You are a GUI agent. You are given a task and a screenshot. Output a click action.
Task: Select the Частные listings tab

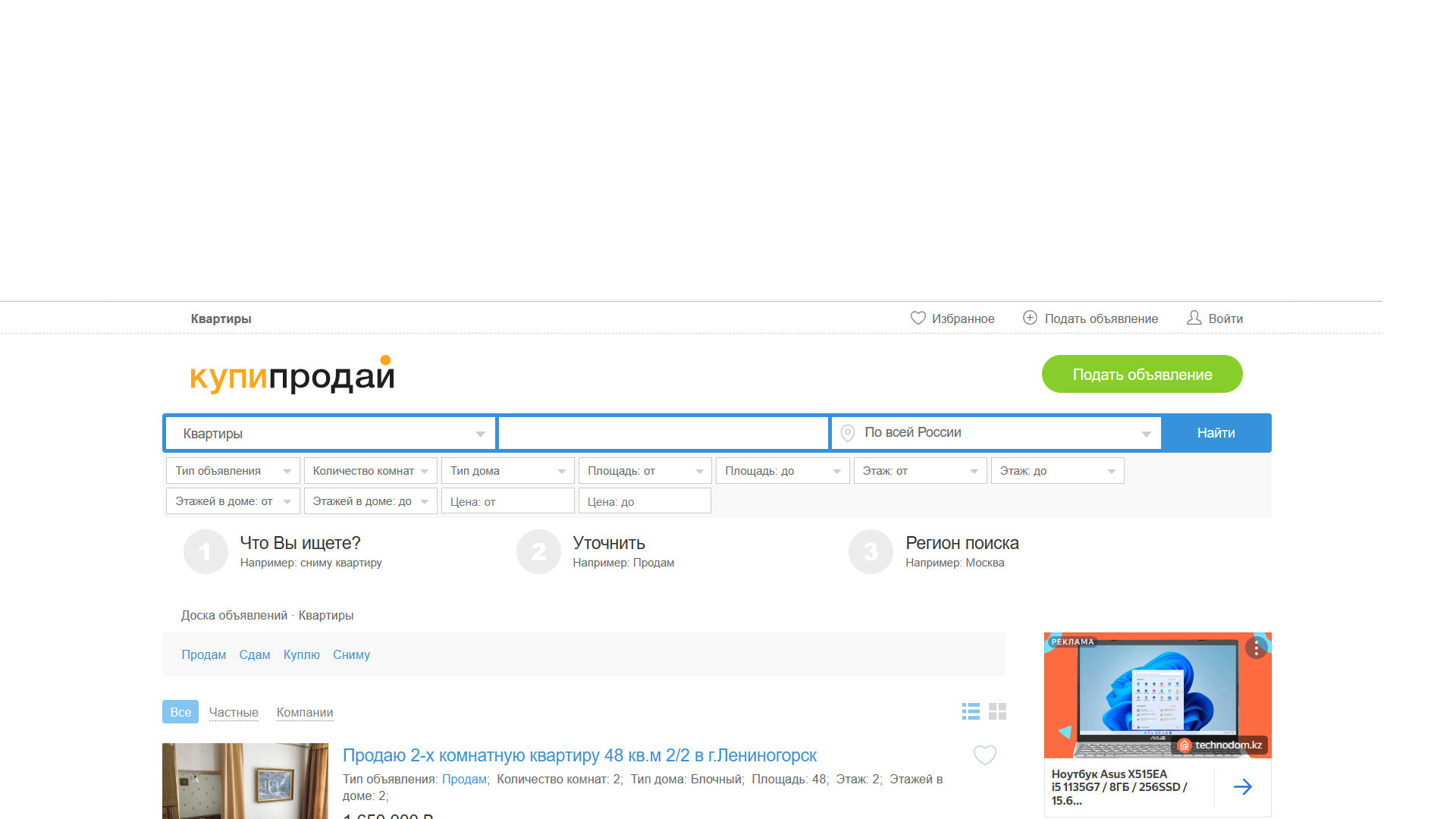(x=234, y=713)
